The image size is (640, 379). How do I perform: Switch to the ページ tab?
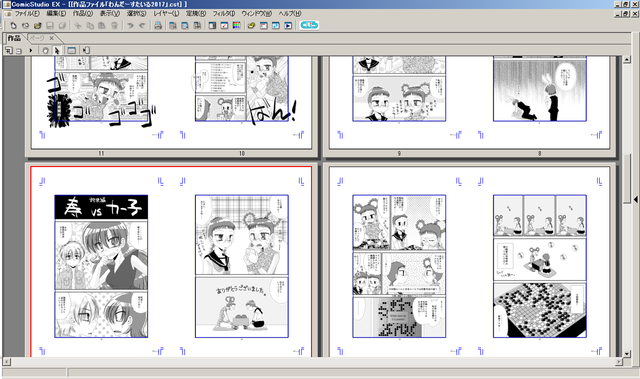[37, 38]
